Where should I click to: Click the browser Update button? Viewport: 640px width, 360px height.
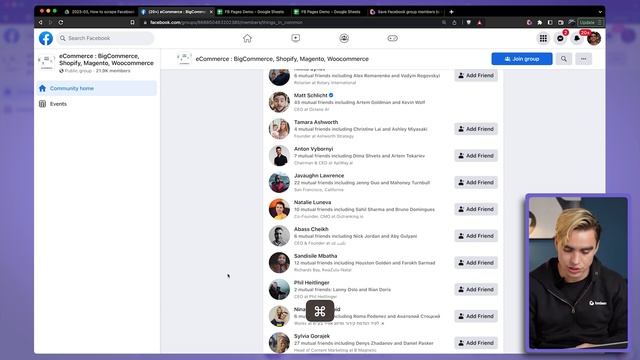pos(590,22)
